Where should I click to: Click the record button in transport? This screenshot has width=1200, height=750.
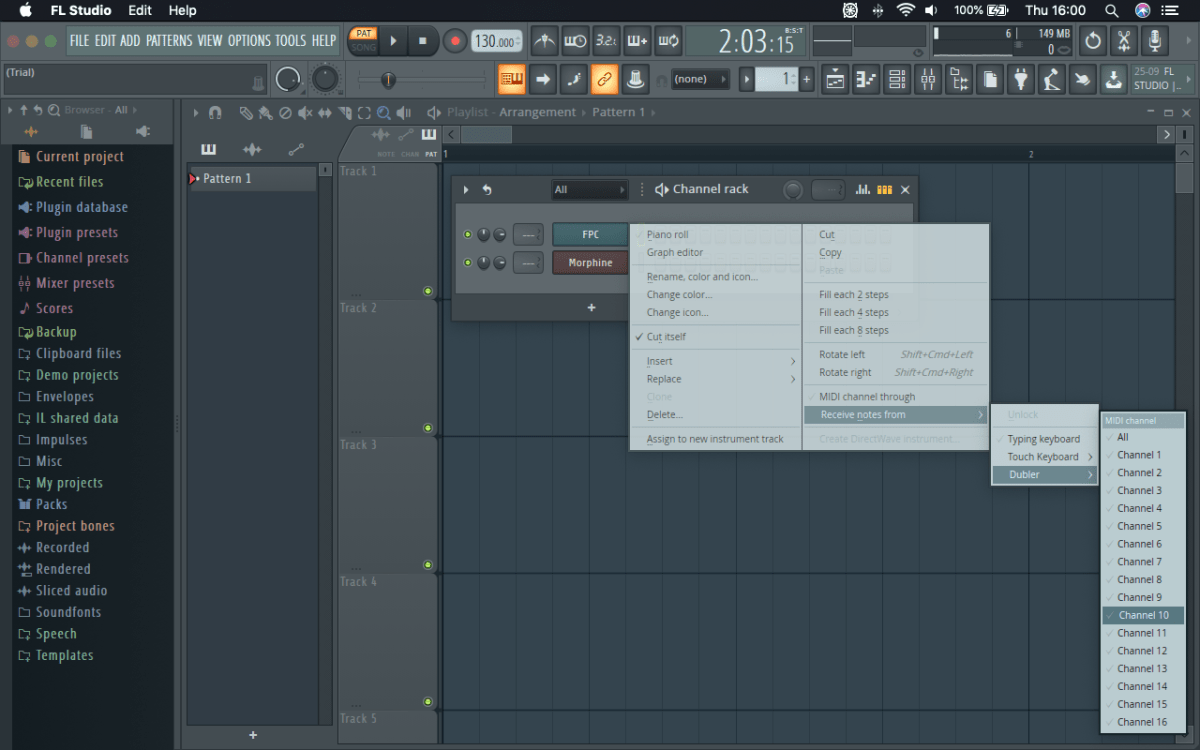[455, 41]
